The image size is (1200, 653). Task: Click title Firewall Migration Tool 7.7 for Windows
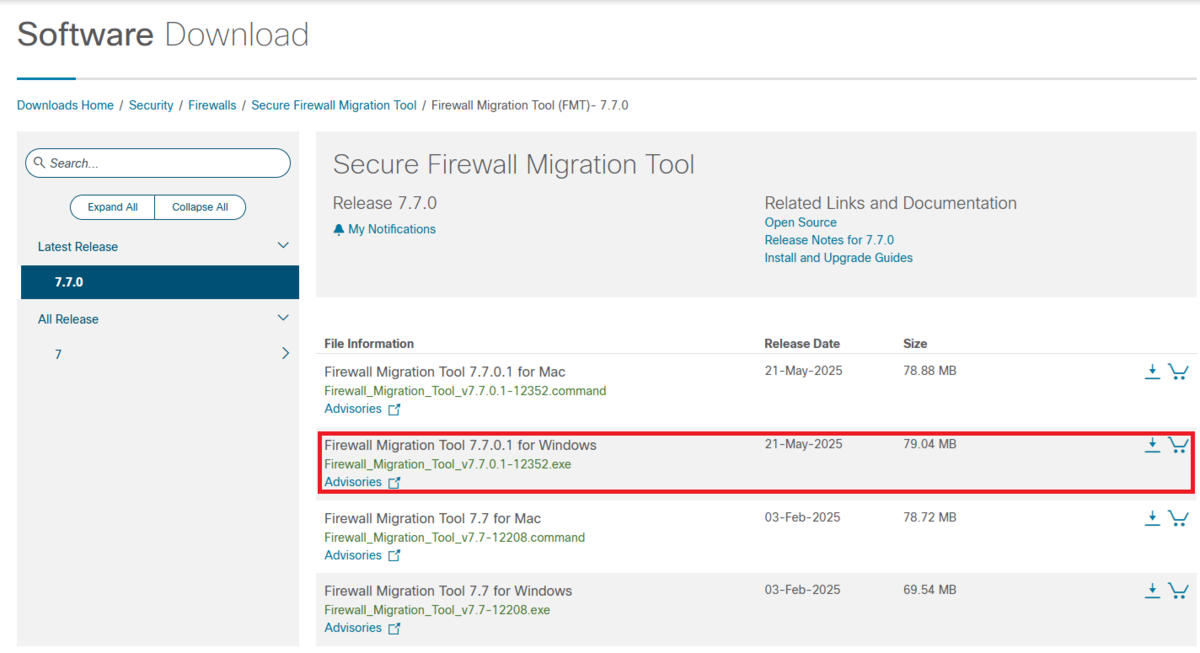(x=448, y=591)
